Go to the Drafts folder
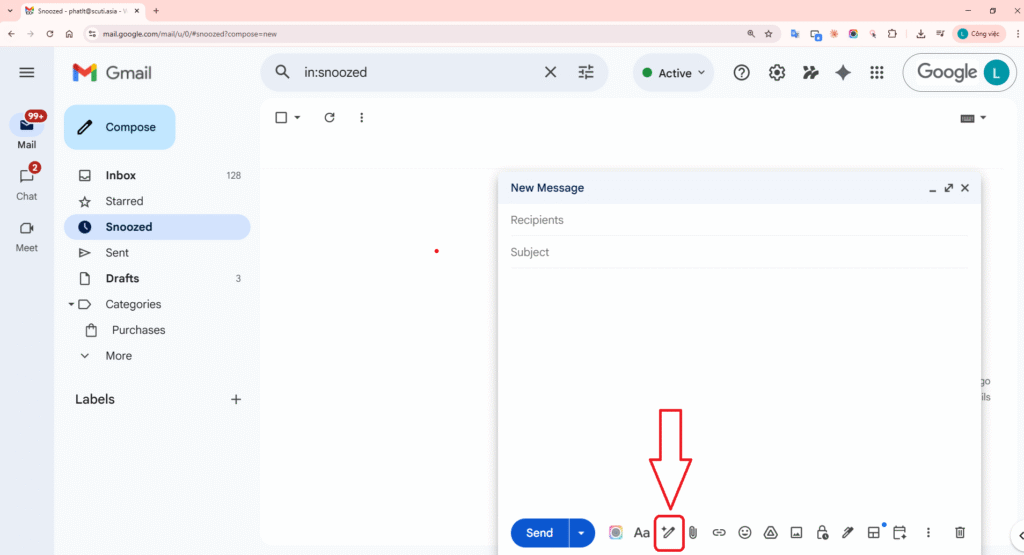The height and width of the screenshot is (555, 1024). click(x=122, y=278)
